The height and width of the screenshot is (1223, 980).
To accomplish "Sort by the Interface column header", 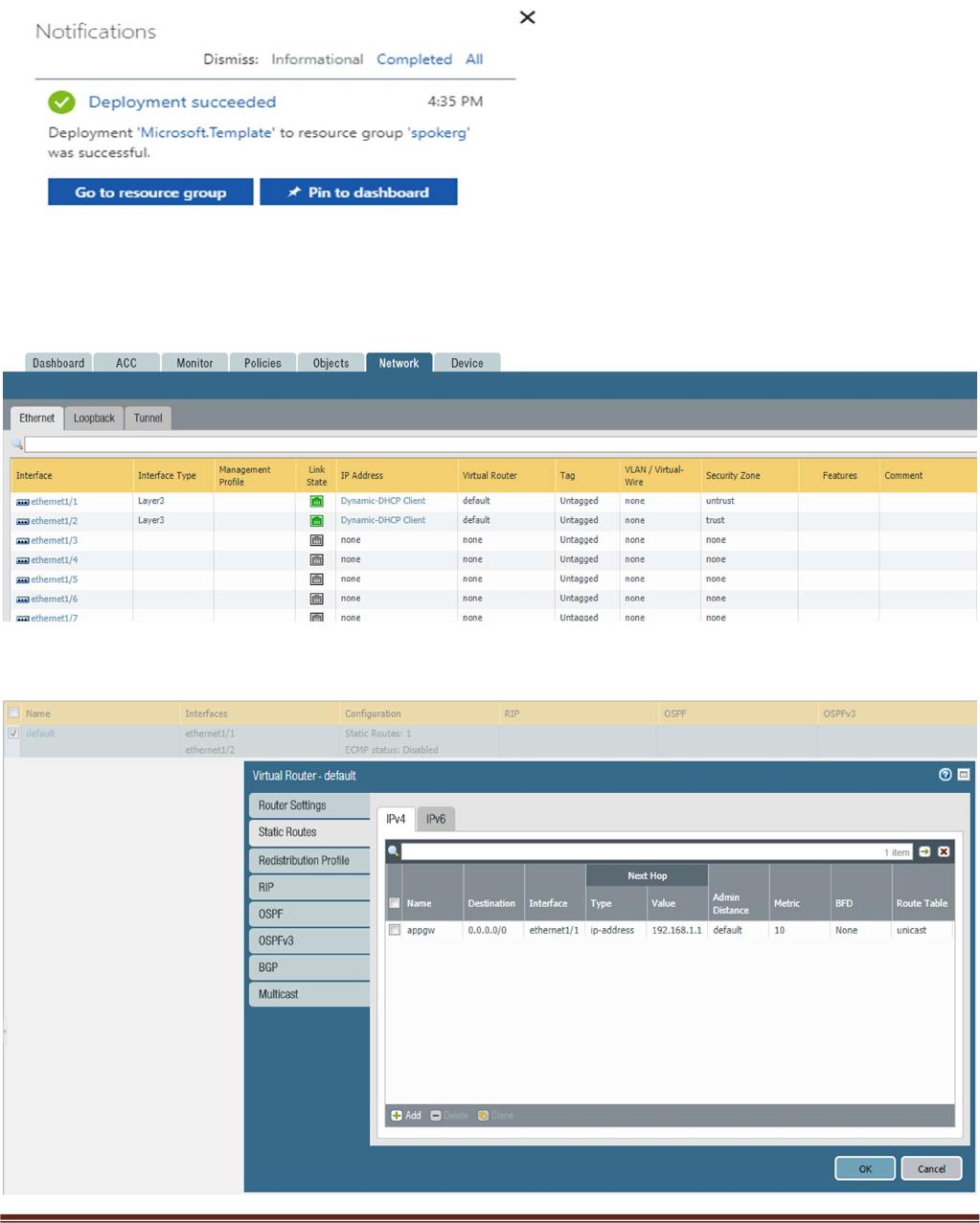I will point(72,476).
